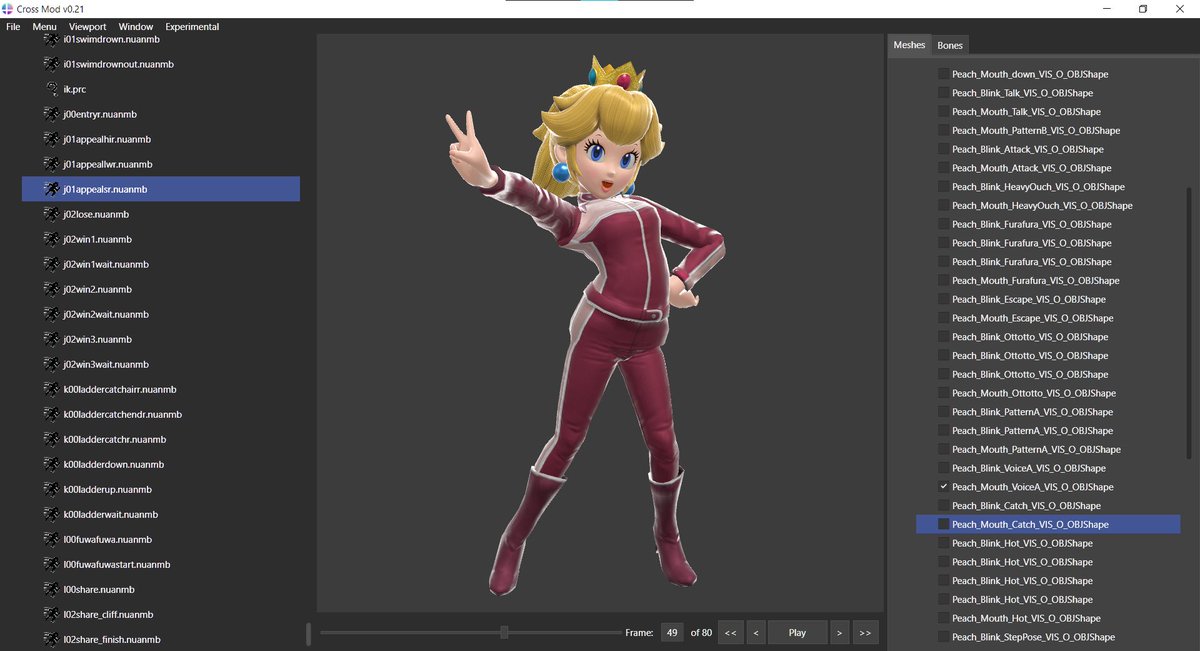Viewport: 1200px width, 651px height.
Task: Click the icon beside l00share.nuanmb
Action: point(51,589)
